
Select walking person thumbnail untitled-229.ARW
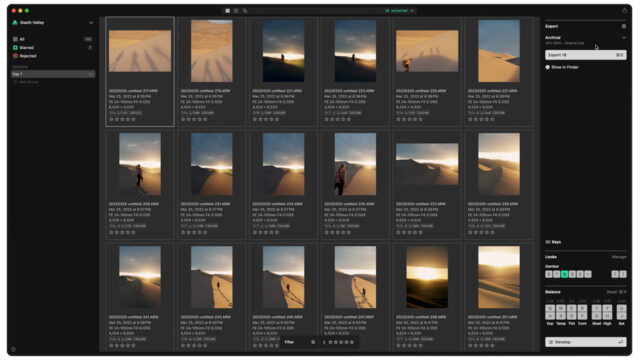[140, 164]
